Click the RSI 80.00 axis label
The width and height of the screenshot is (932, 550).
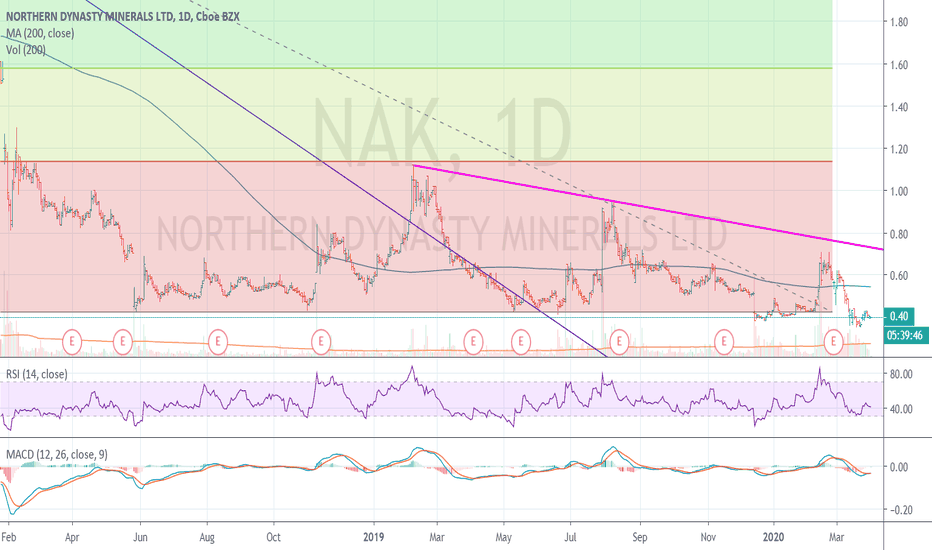pos(900,374)
